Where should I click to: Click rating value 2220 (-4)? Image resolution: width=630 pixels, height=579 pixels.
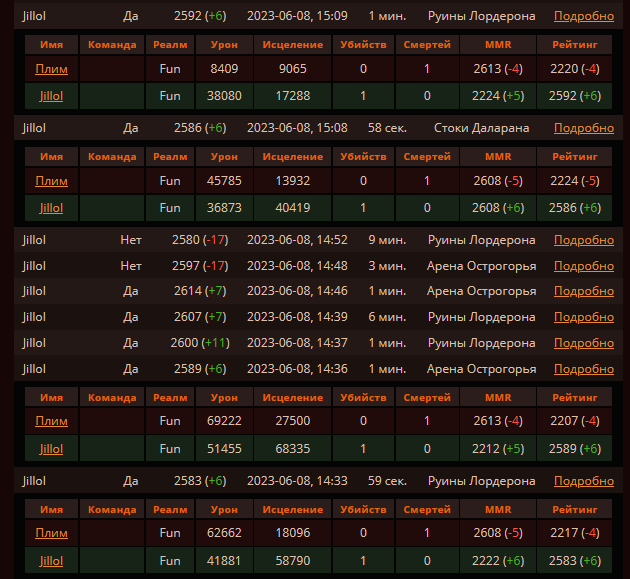(575, 69)
